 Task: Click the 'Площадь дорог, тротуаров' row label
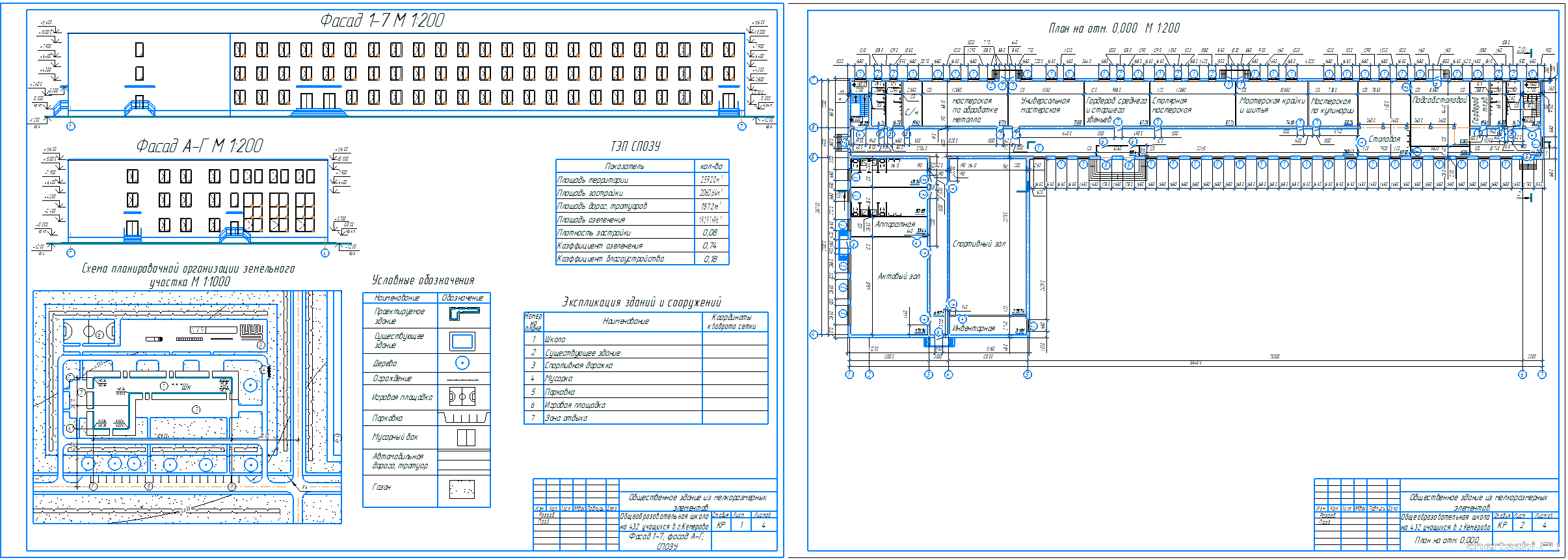pos(602,206)
